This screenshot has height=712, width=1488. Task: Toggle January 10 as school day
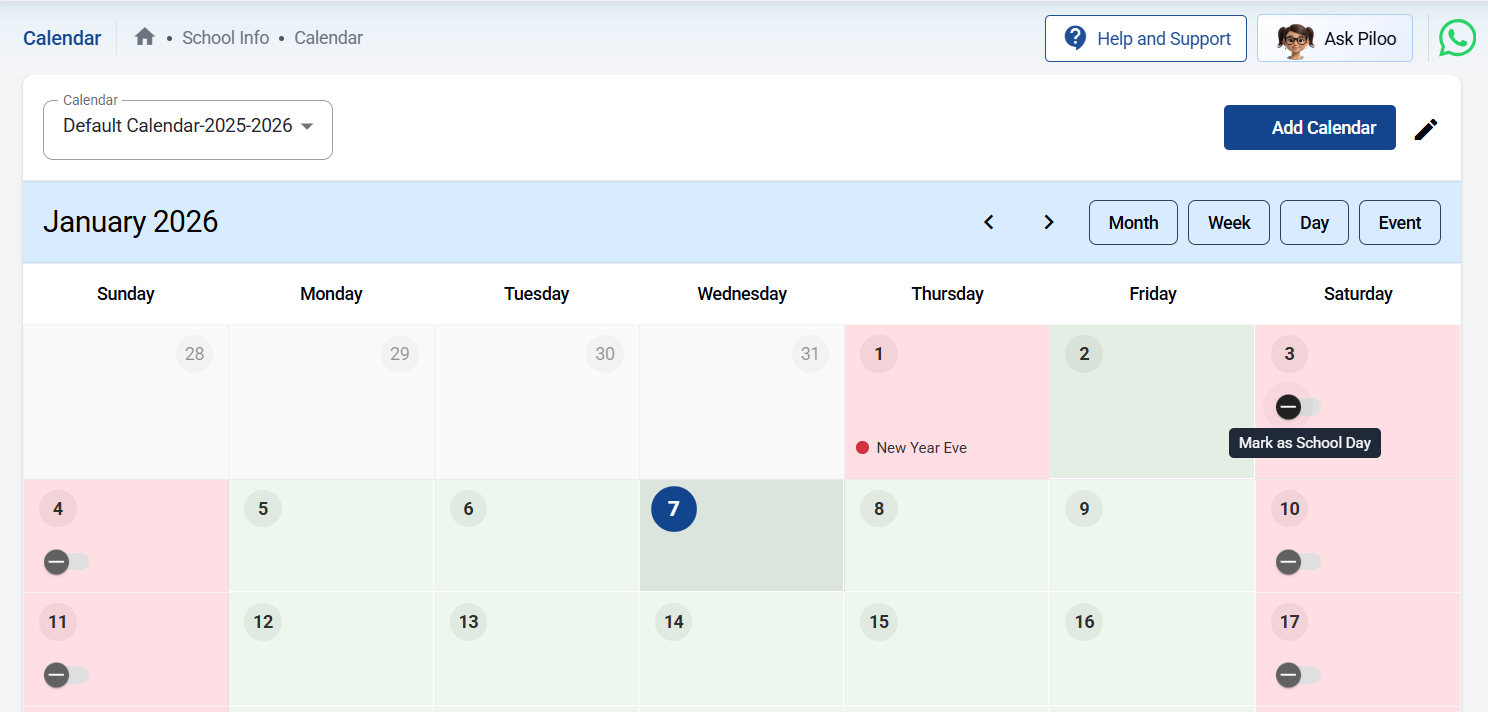coord(1296,562)
